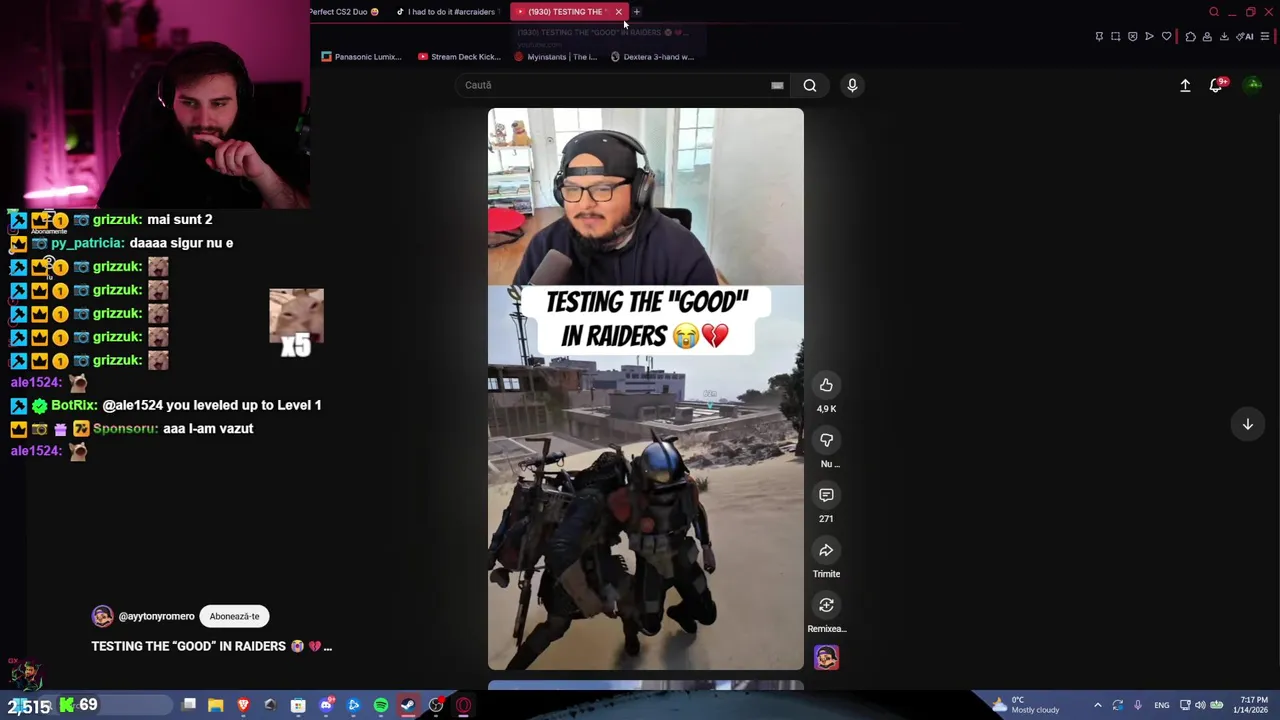The height and width of the screenshot is (720, 1280).
Task: Click the player/flow arrow toolbar icon
Action: (1149, 36)
